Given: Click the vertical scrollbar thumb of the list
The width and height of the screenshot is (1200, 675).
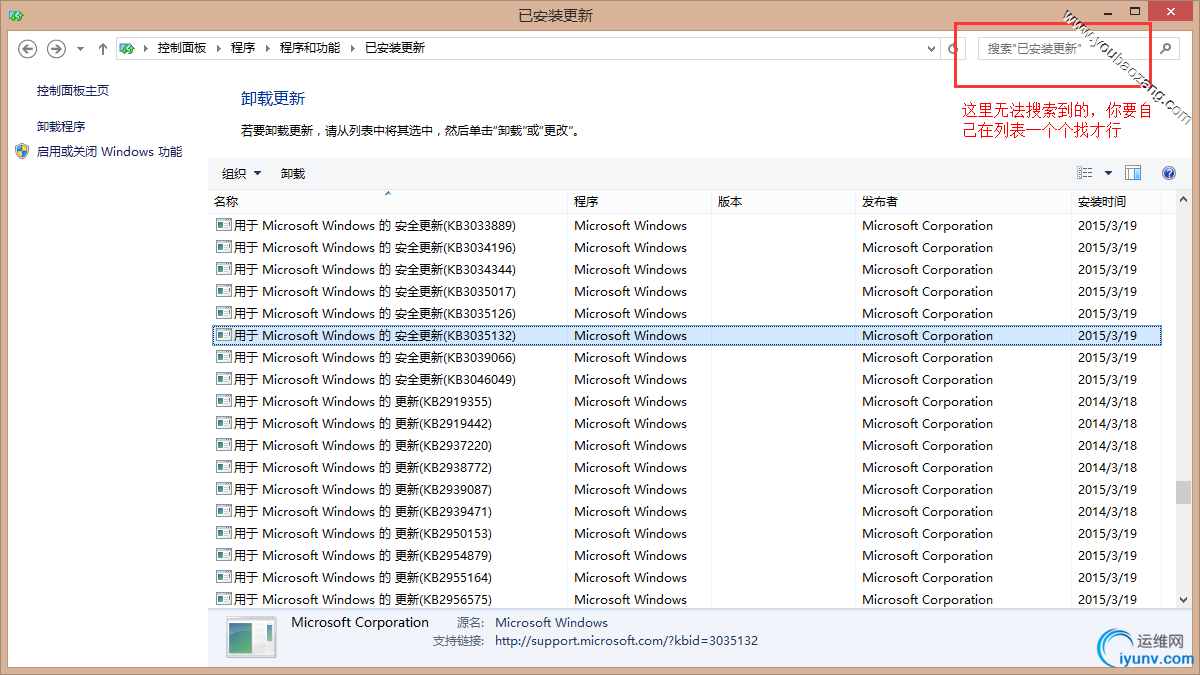Looking at the screenshot, I should (x=1183, y=493).
